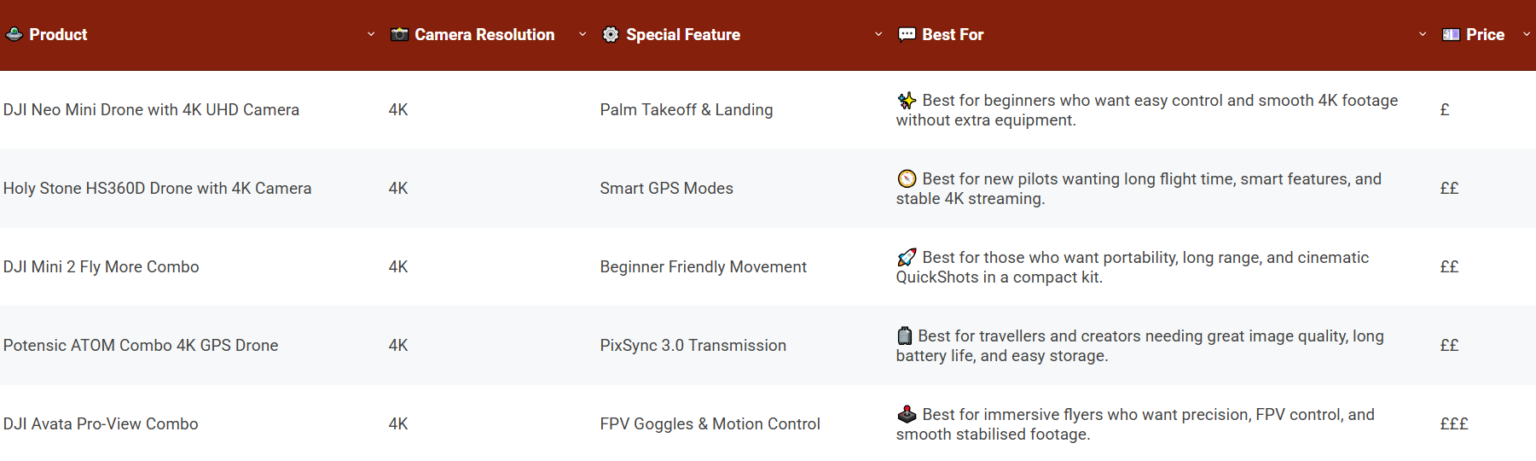This screenshot has width=1536, height=461.
Task: Click the compass emoji in Holy Stone row
Action: pos(906,179)
